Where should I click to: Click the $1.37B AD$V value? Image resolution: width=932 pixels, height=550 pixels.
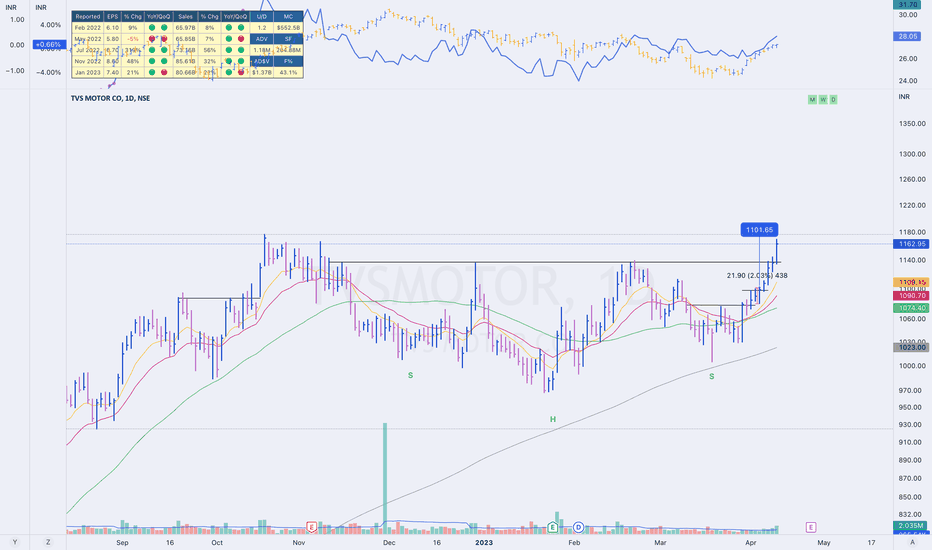(262, 73)
